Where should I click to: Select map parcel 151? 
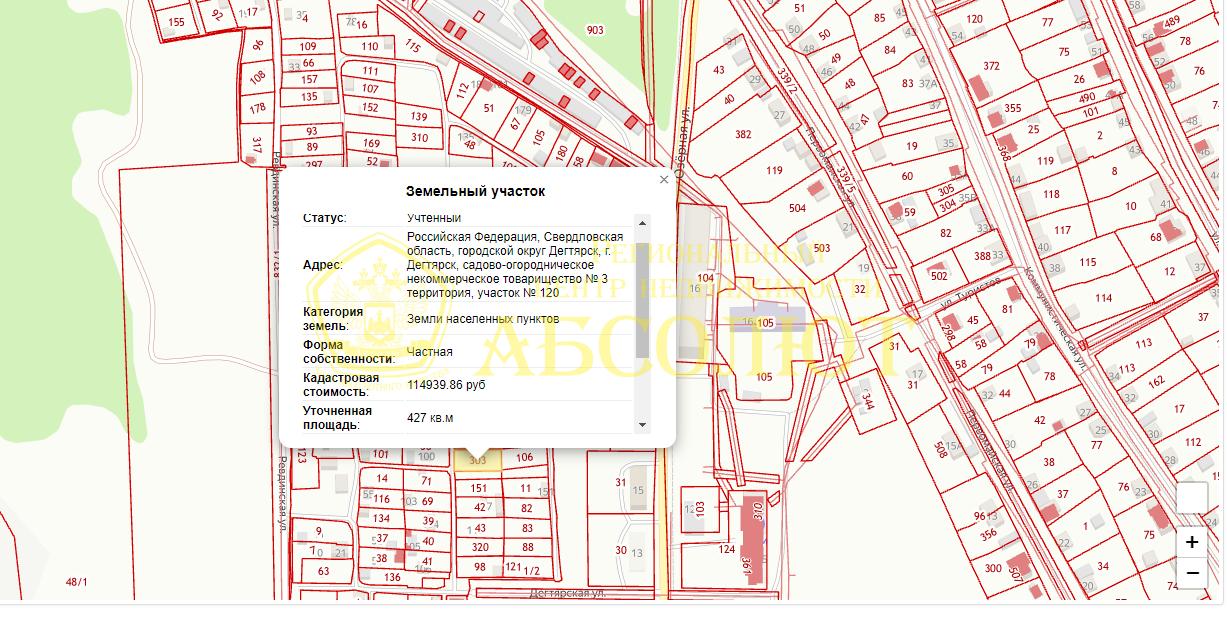tap(480, 488)
